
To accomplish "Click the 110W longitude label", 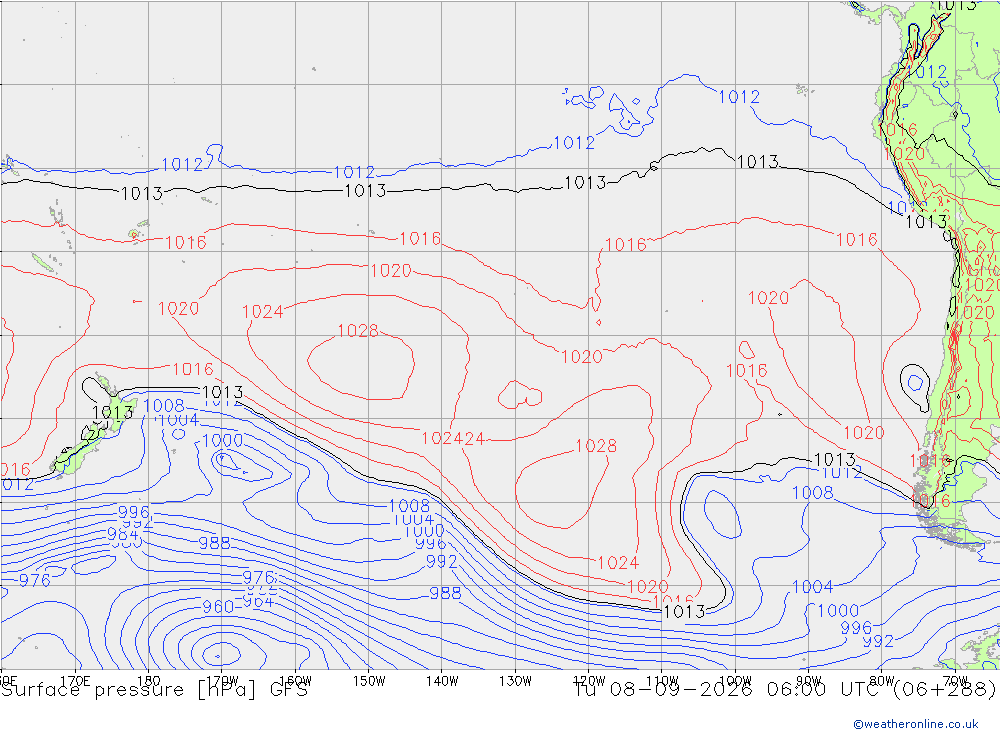I will click(662, 681).
